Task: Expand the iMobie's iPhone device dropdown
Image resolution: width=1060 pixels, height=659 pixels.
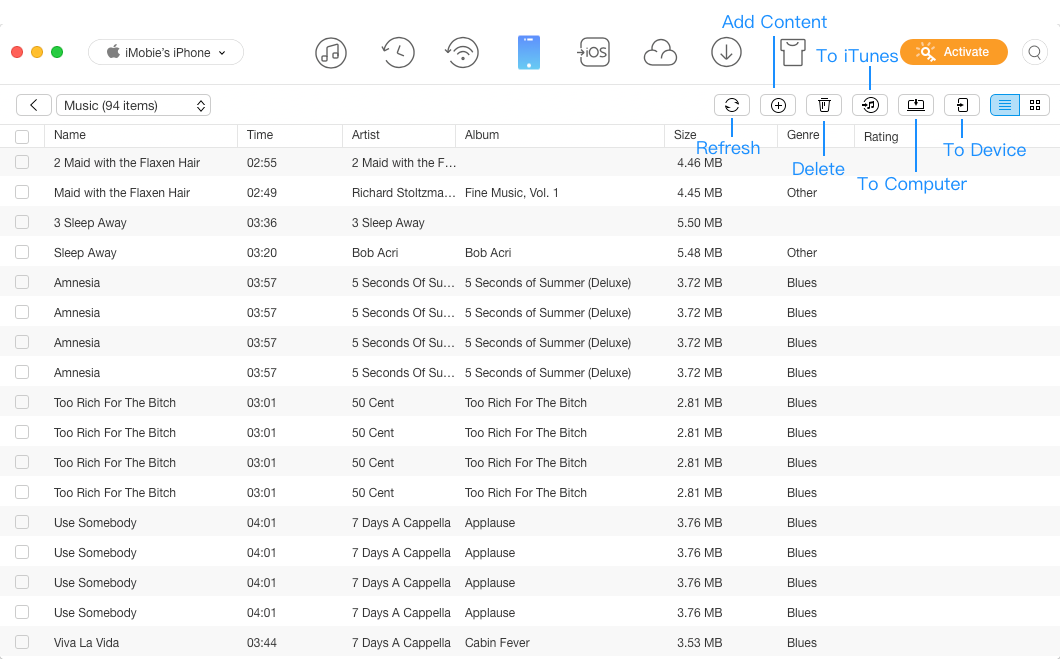Action: [166, 52]
